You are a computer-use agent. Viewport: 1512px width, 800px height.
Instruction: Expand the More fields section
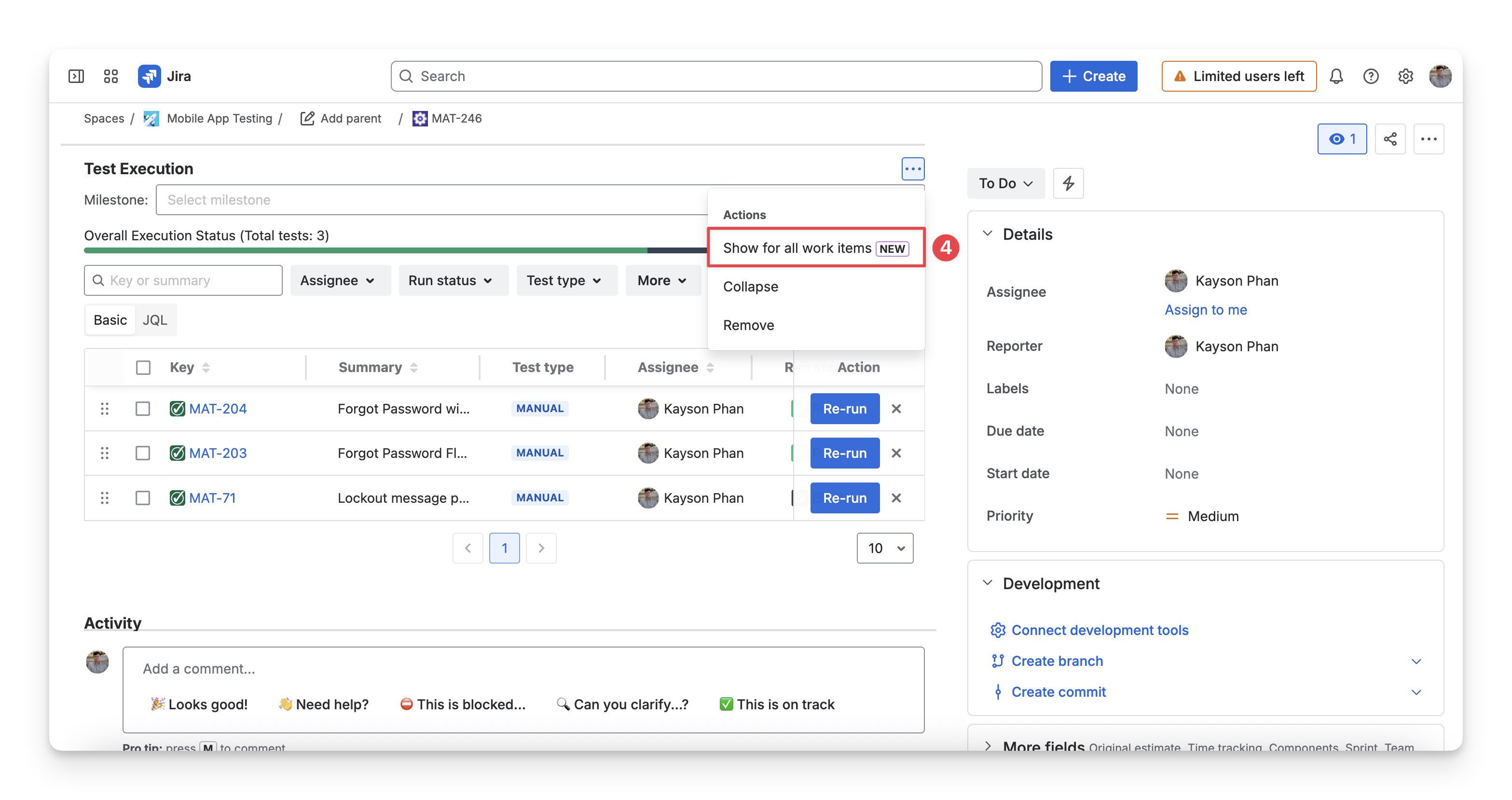coord(988,745)
